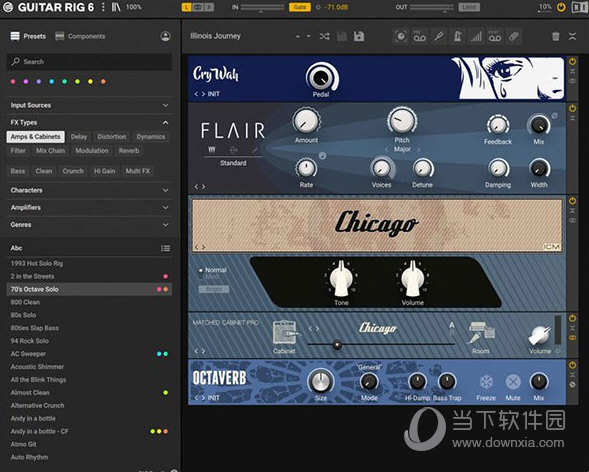Select the Hi Gain filter tag
The image size is (589, 472).
[104, 171]
